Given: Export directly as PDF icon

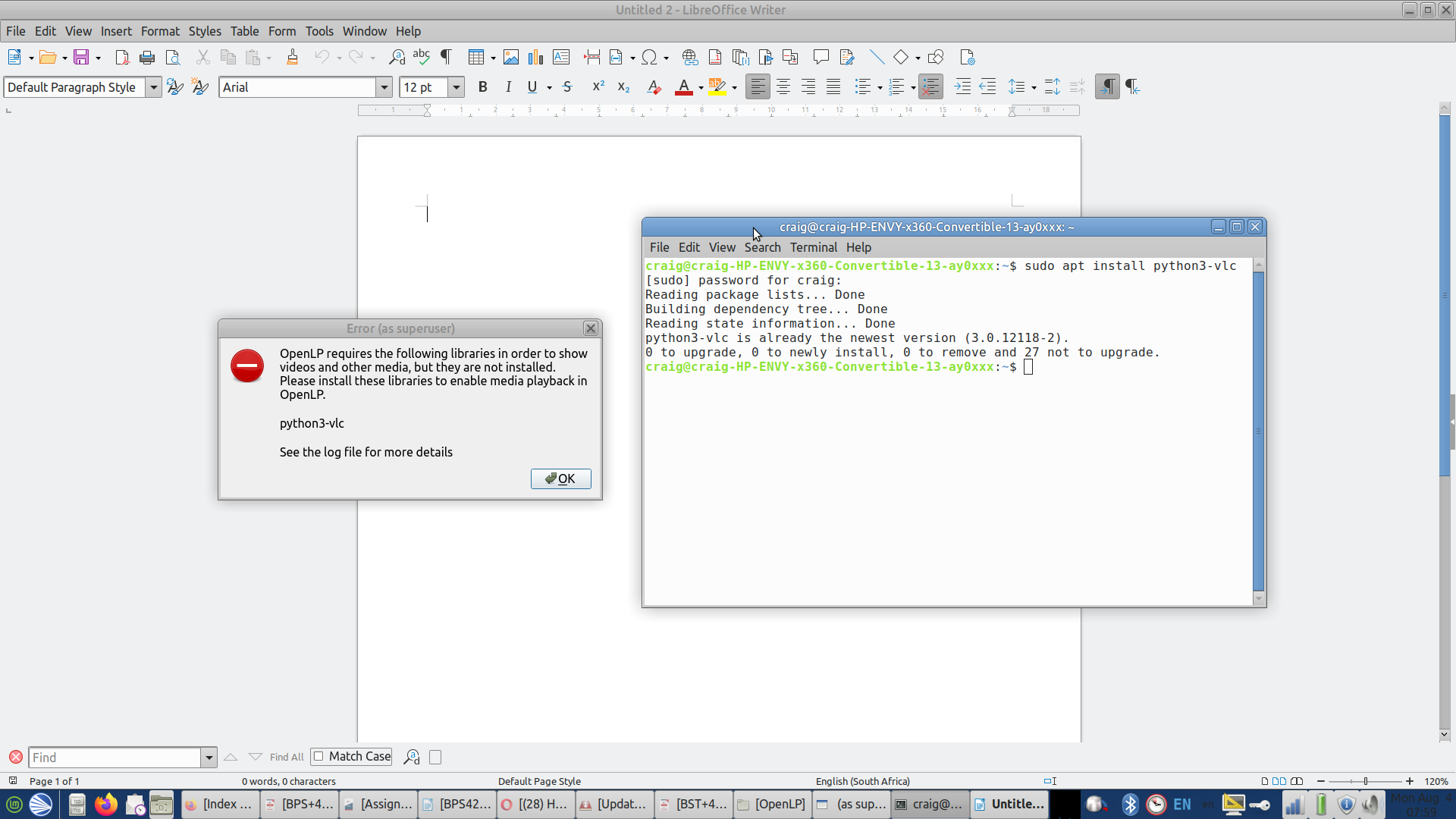Looking at the screenshot, I should tap(121, 58).
